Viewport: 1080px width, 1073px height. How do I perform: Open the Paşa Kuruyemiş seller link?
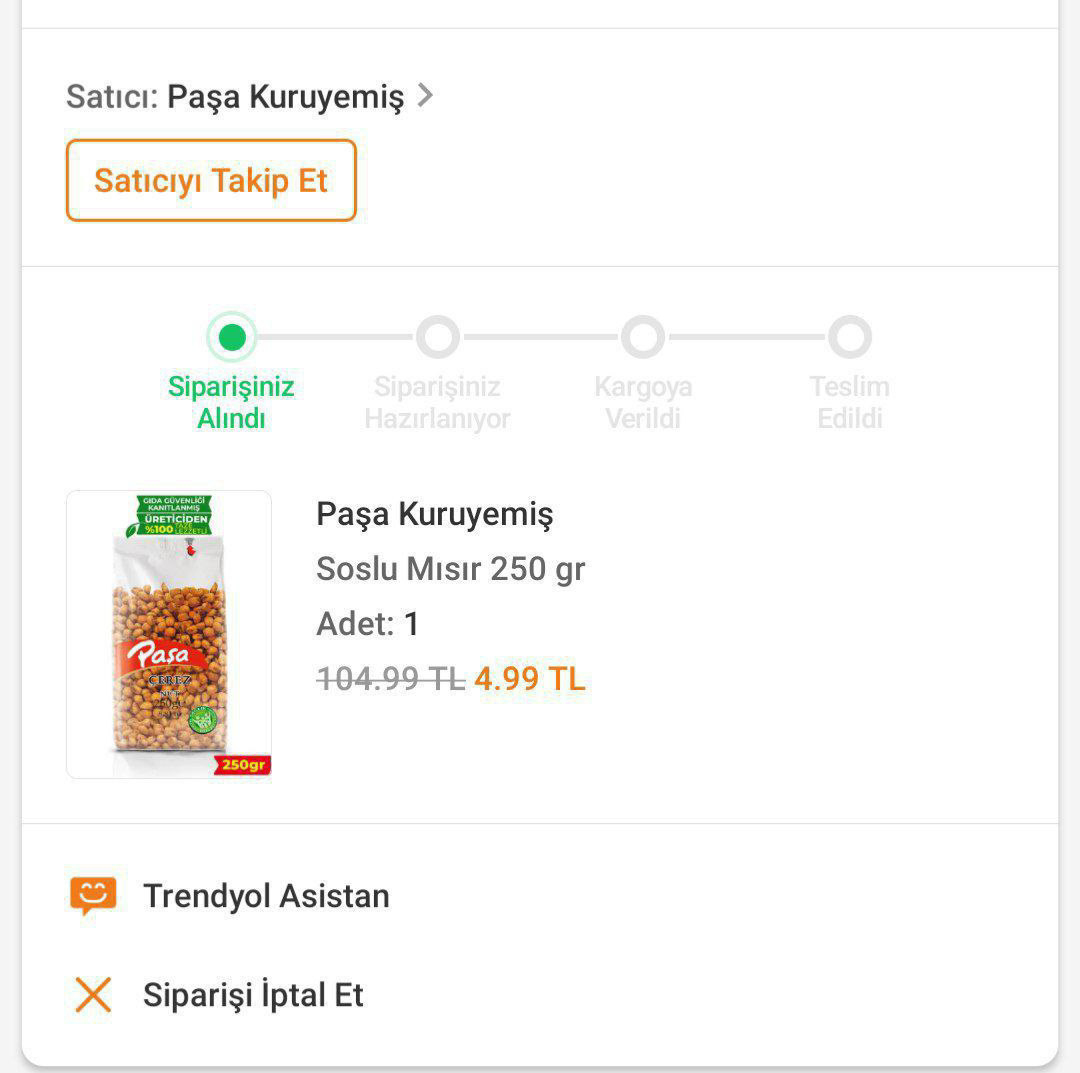(285, 97)
